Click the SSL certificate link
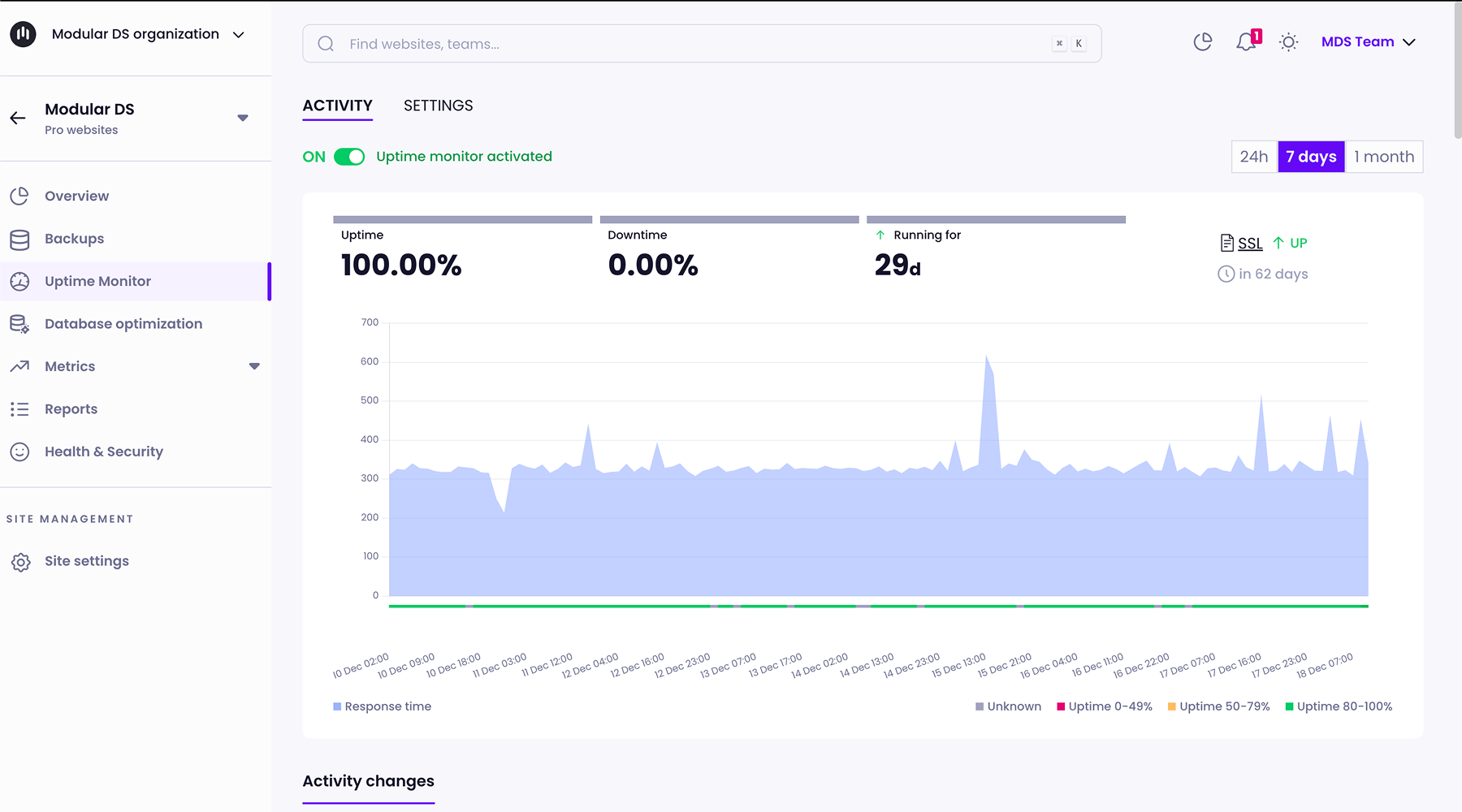The image size is (1462, 812). pyautogui.click(x=1249, y=244)
